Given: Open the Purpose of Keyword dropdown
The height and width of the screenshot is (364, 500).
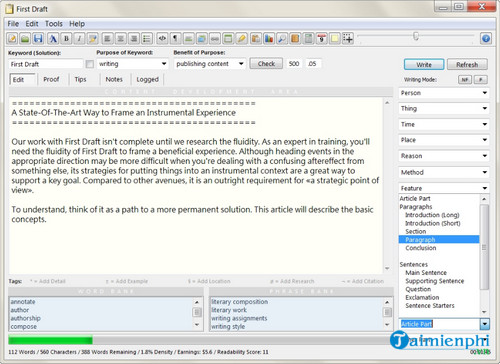Looking at the screenshot, I should (x=164, y=64).
